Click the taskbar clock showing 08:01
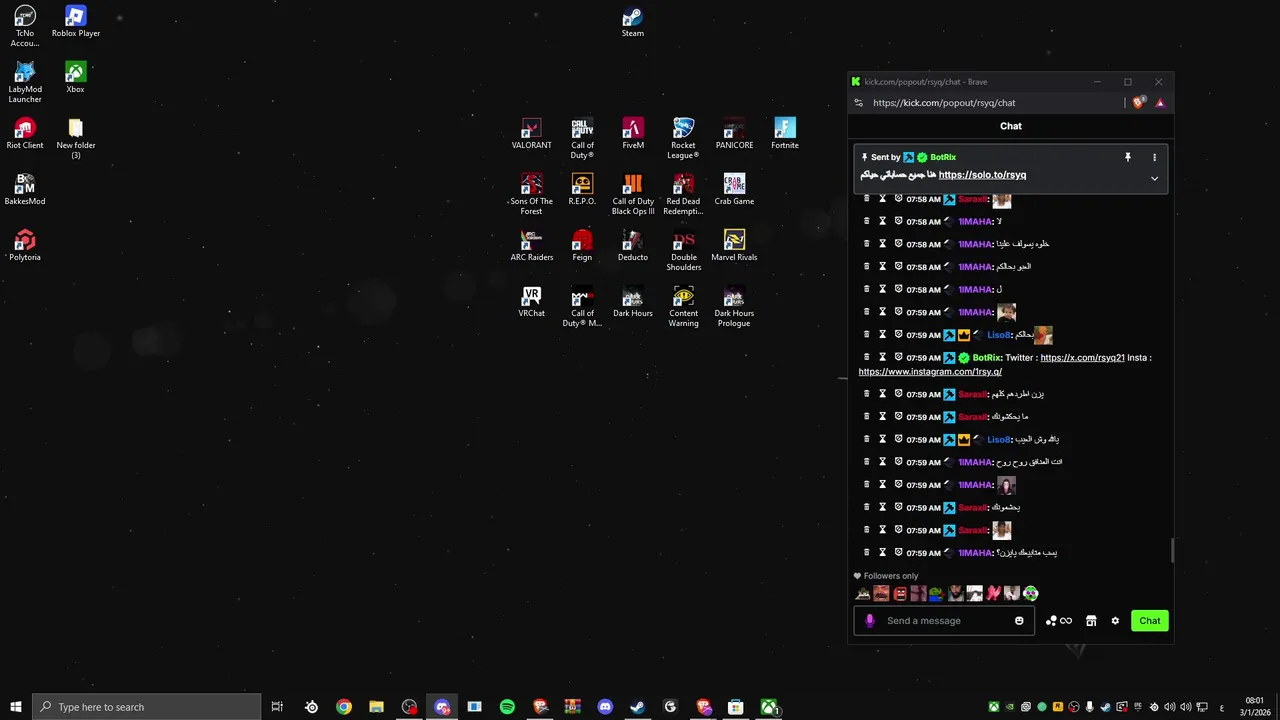This screenshot has width=1280, height=720. [x=1255, y=707]
